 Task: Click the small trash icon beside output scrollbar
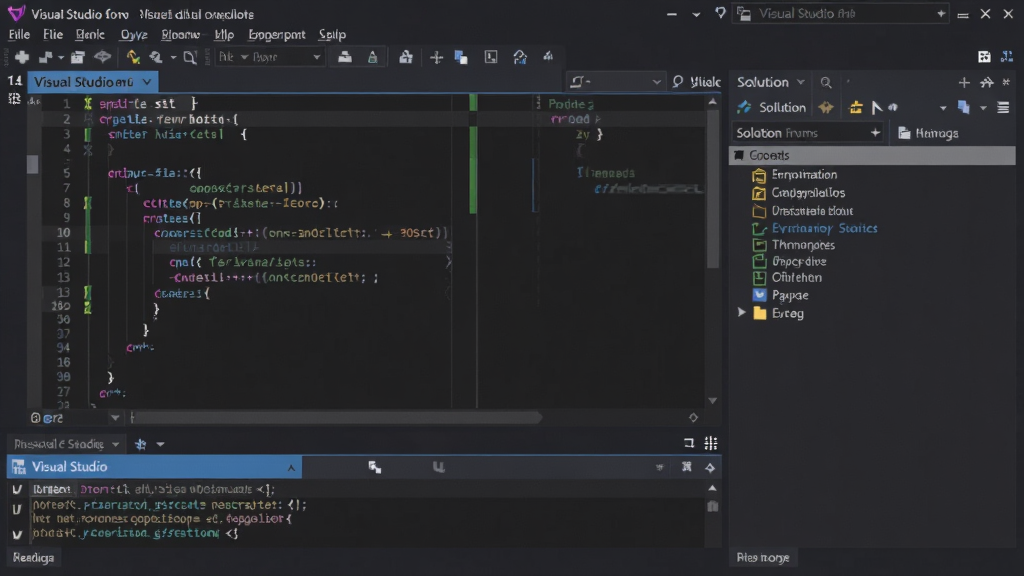click(x=712, y=506)
